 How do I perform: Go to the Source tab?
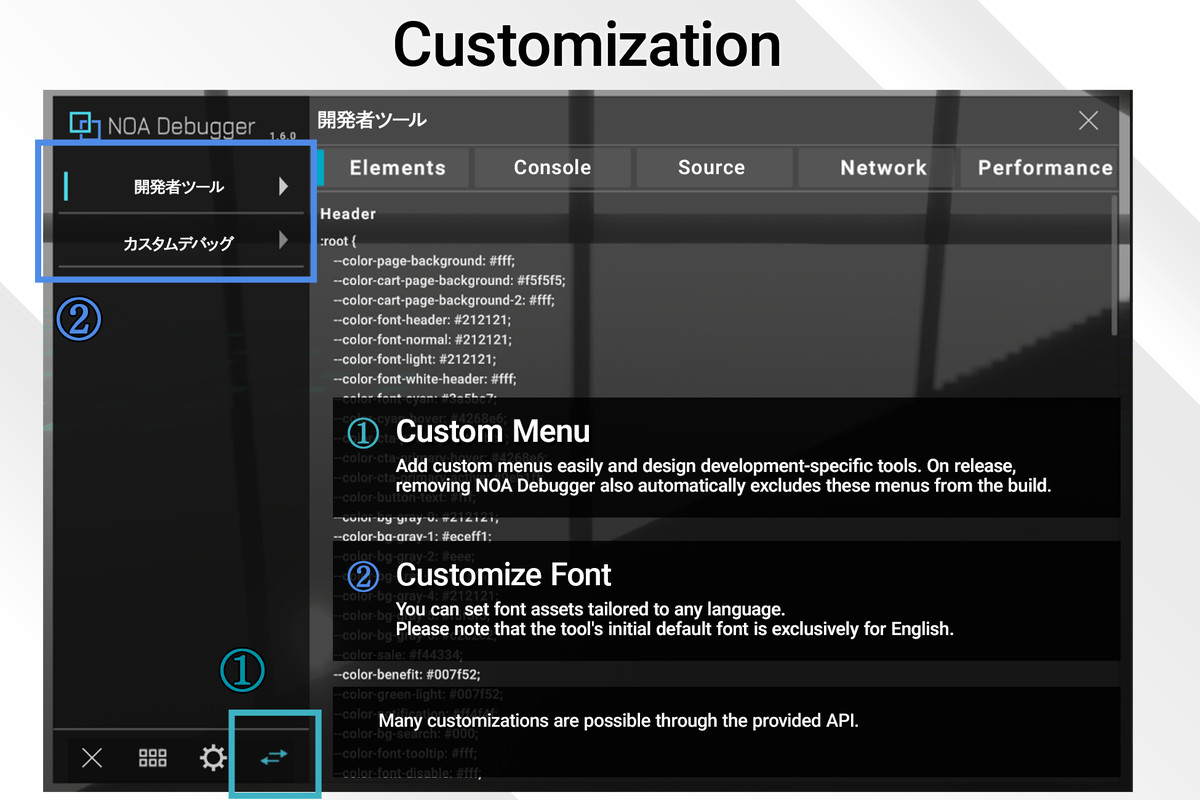pyautogui.click(x=711, y=168)
